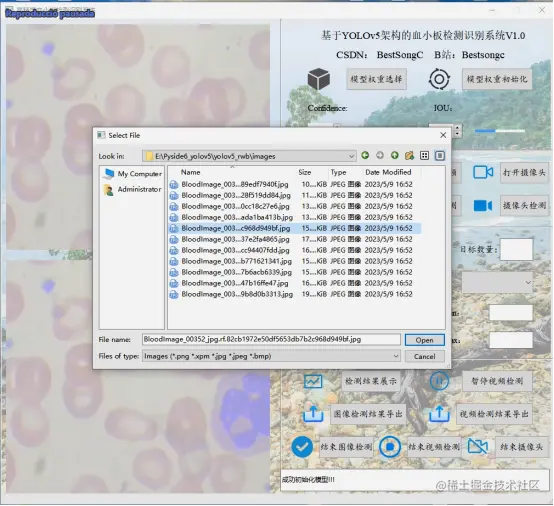
Task: Click the Cancel button
Action: pyautogui.click(x=424, y=357)
